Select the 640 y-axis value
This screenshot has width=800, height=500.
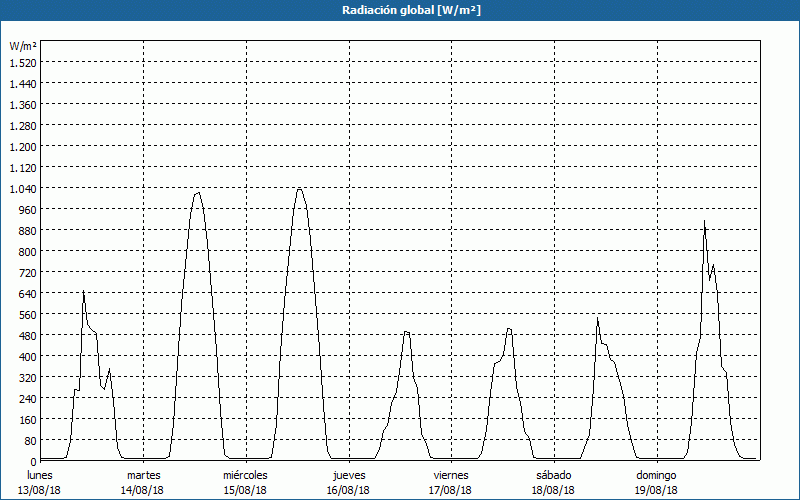tap(28, 293)
